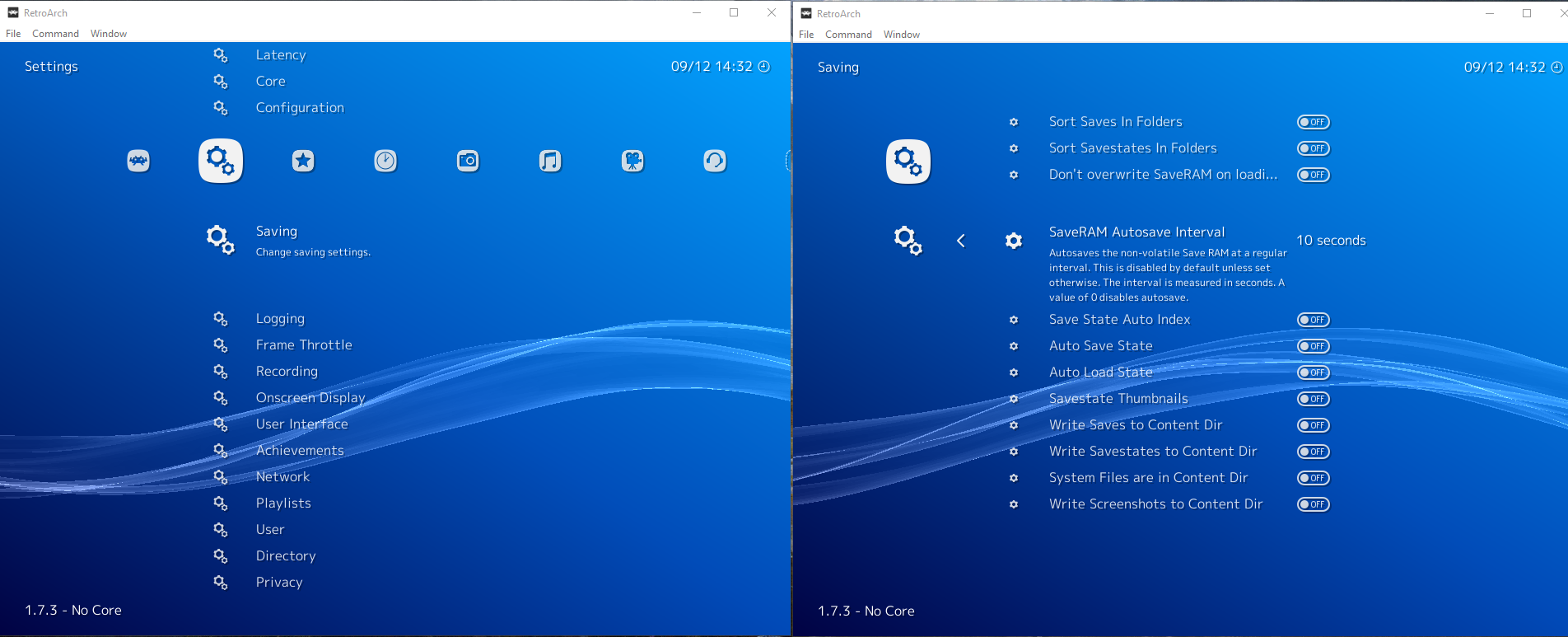Open the Music note icon tab
The height and width of the screenshot is (637, 1568).
click(550, 161)
